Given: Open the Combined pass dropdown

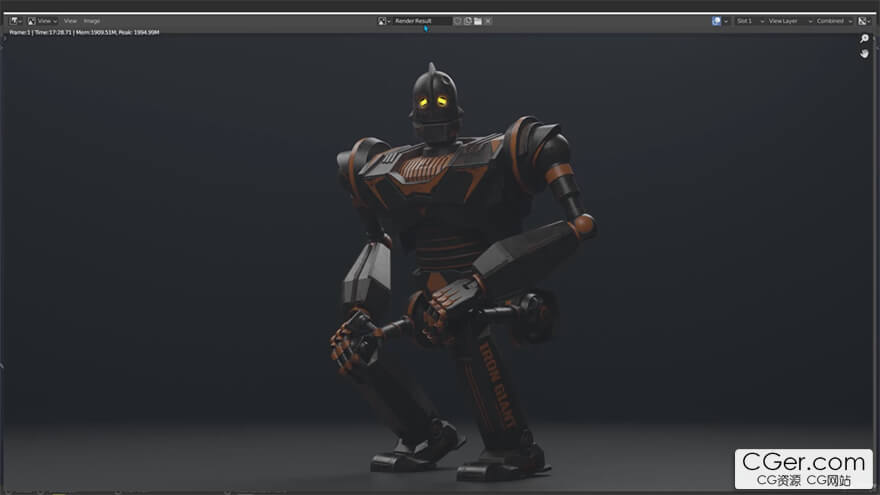Looking at the screenshot, I should (834, 21).
